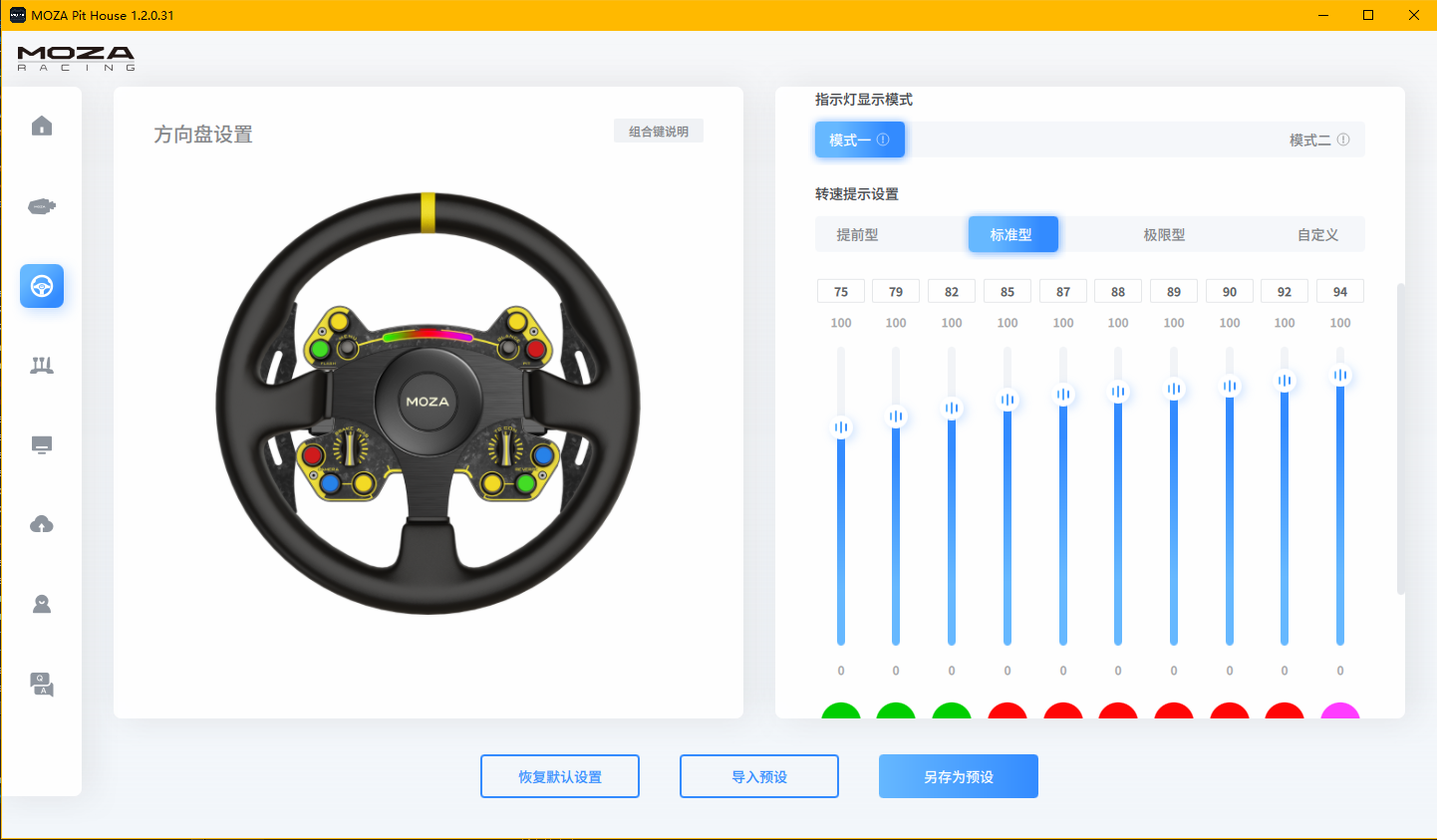Click the slider handle under value 79
1437x840 pixels.
coord(896,417)
